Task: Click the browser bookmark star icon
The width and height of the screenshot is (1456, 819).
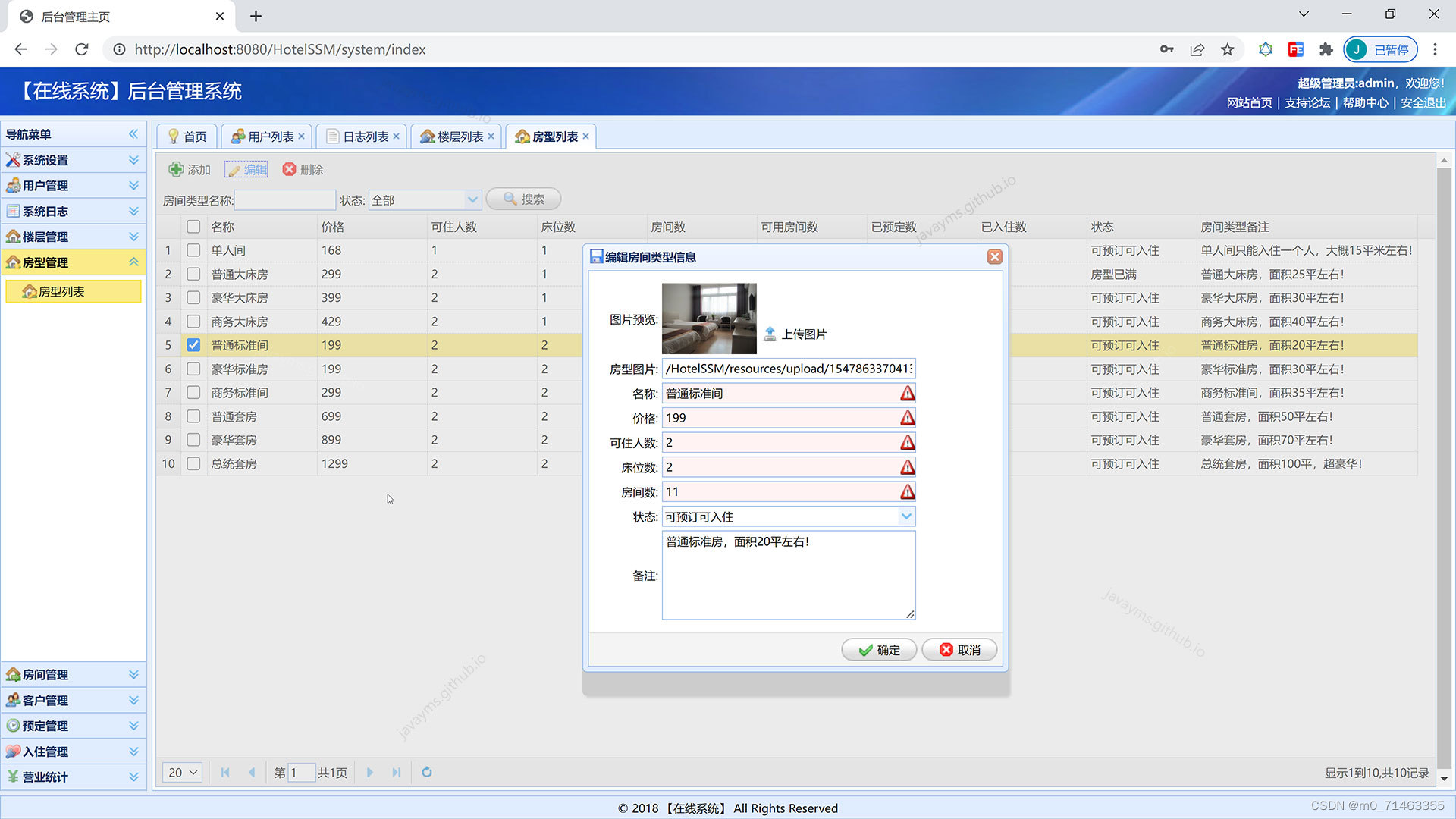Action: pos(1227,49)
